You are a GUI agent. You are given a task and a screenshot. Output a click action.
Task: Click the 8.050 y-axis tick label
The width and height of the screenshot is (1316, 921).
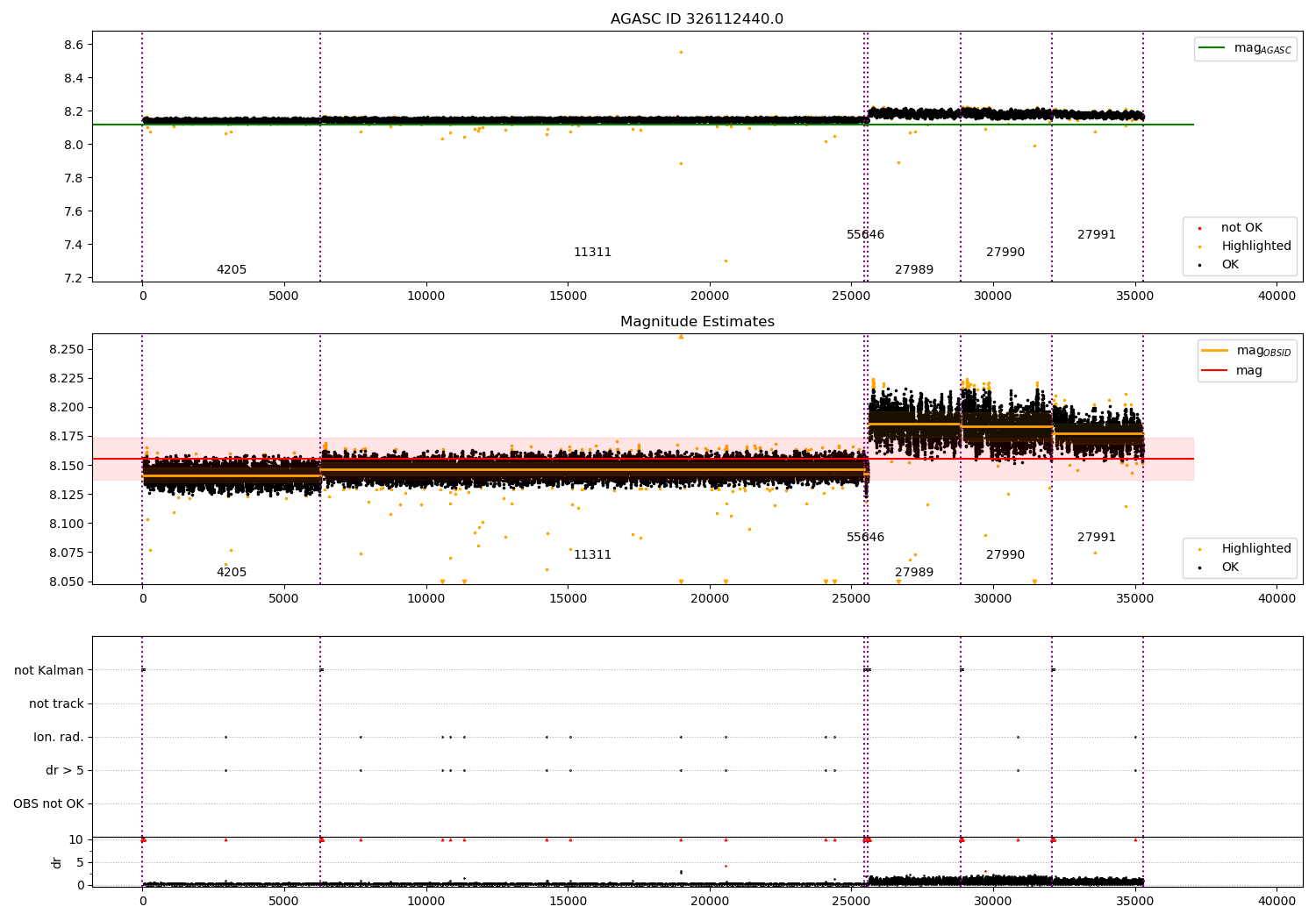point(68,582)
